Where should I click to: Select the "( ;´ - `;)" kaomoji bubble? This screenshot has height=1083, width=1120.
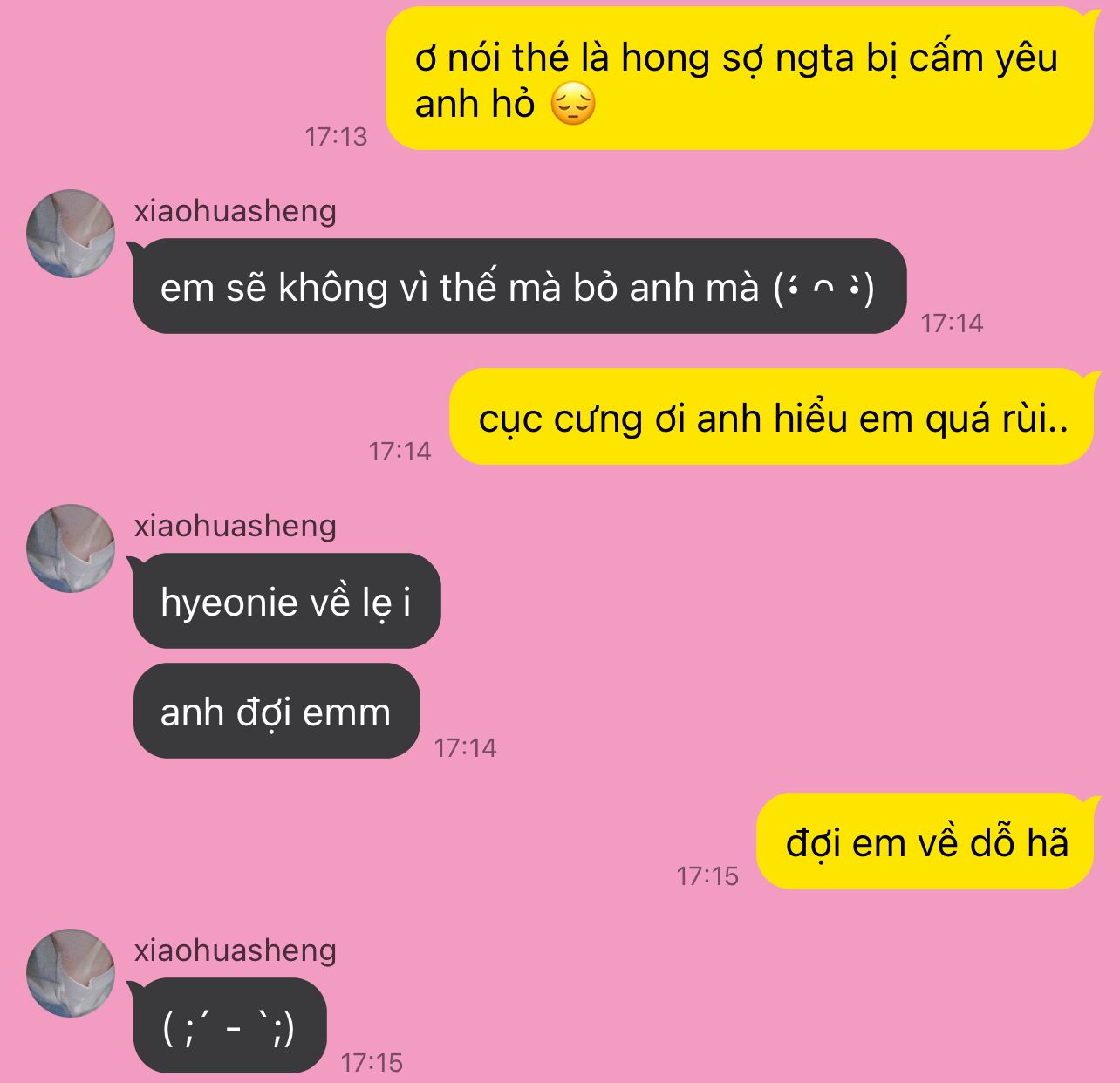click(229, 1025)
